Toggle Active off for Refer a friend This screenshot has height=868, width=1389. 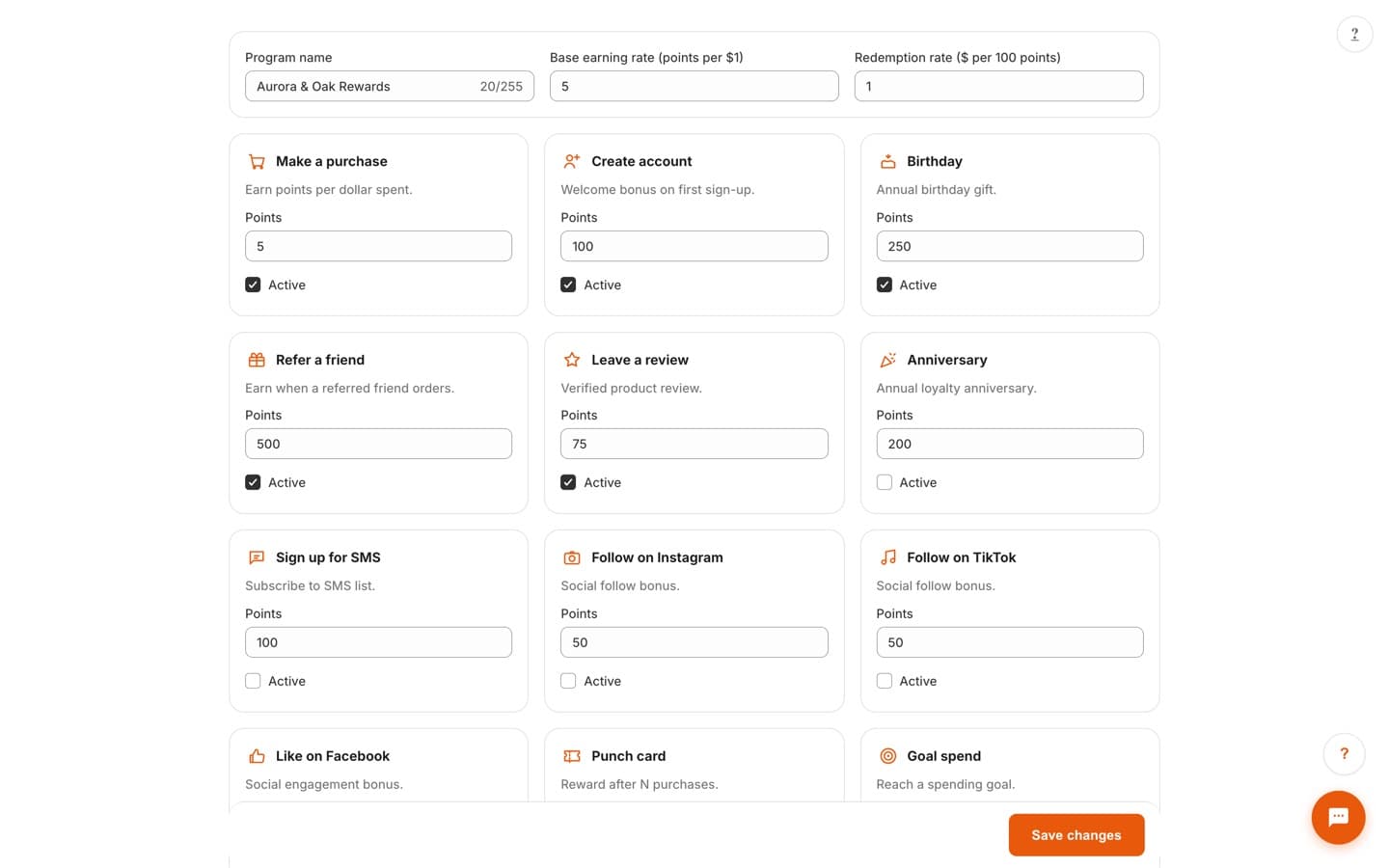click(253, 482)
